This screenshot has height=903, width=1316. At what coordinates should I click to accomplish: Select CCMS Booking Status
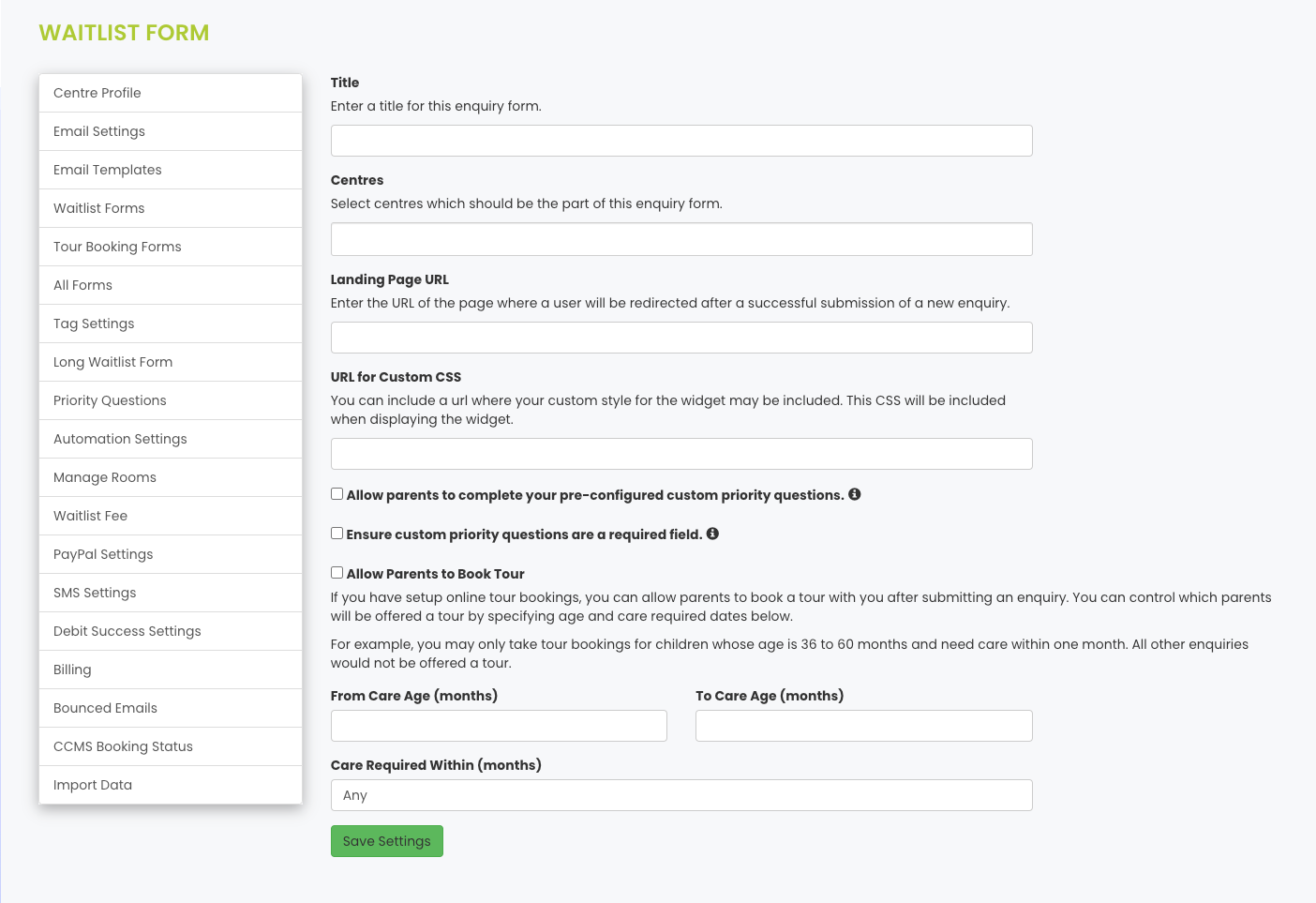pos(171,746)
